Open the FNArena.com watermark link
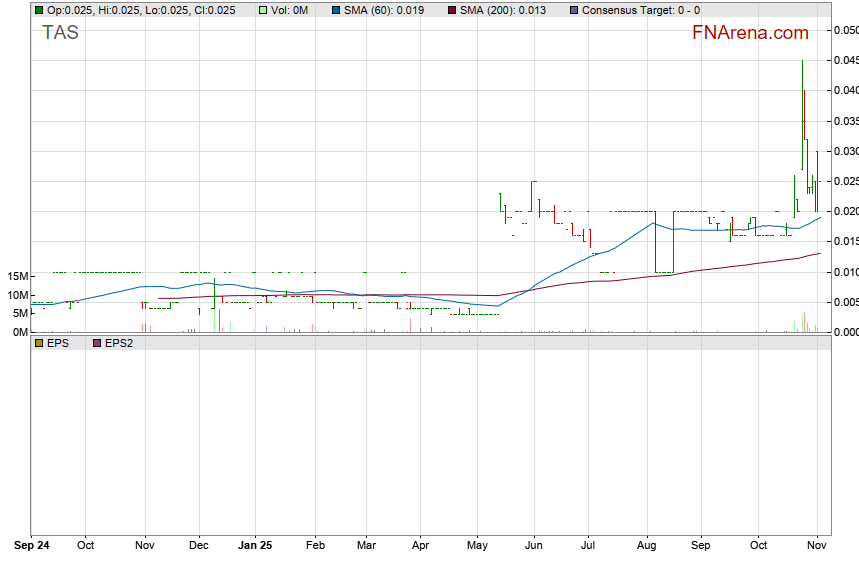 coord(749,33)
